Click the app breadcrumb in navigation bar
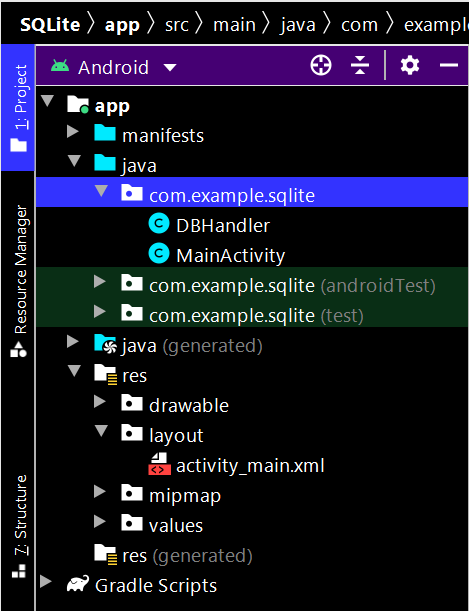469x611 pixels. (122, 25)
